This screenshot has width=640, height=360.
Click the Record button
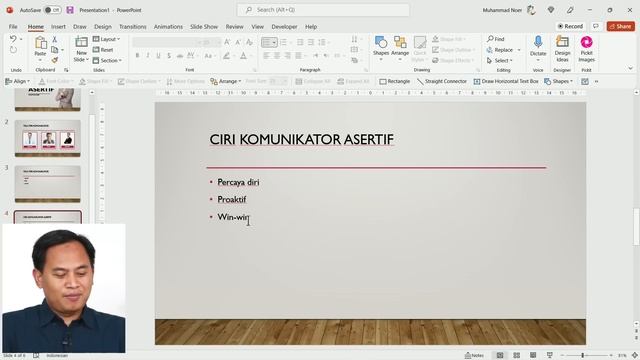coord(570,26)
